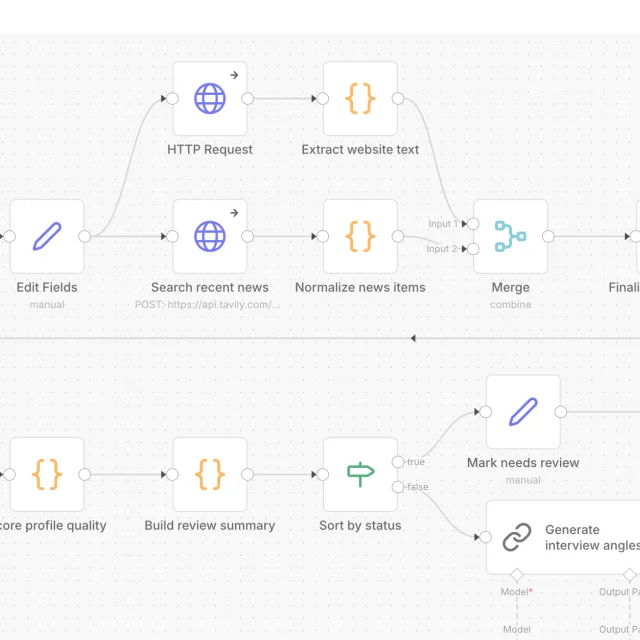Select the HTTP Request globe node
Viewport: 640px width, 640px height.
tap(209, 98)
